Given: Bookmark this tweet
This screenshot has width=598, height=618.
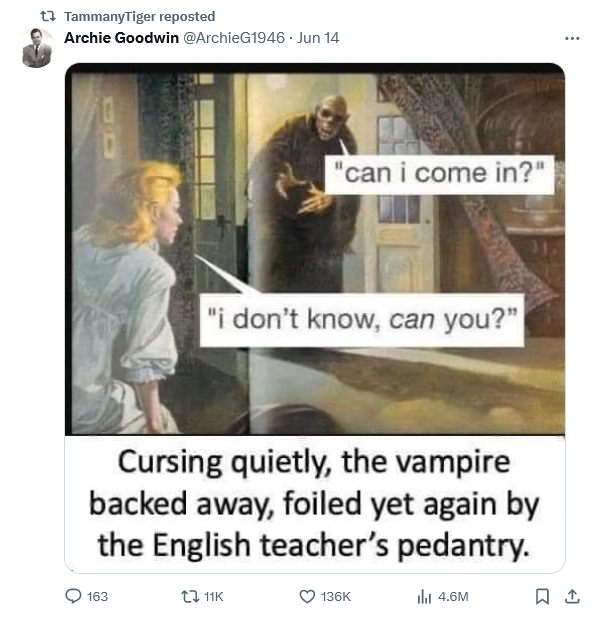Looking at the screenshot, I should click(542, 596).
